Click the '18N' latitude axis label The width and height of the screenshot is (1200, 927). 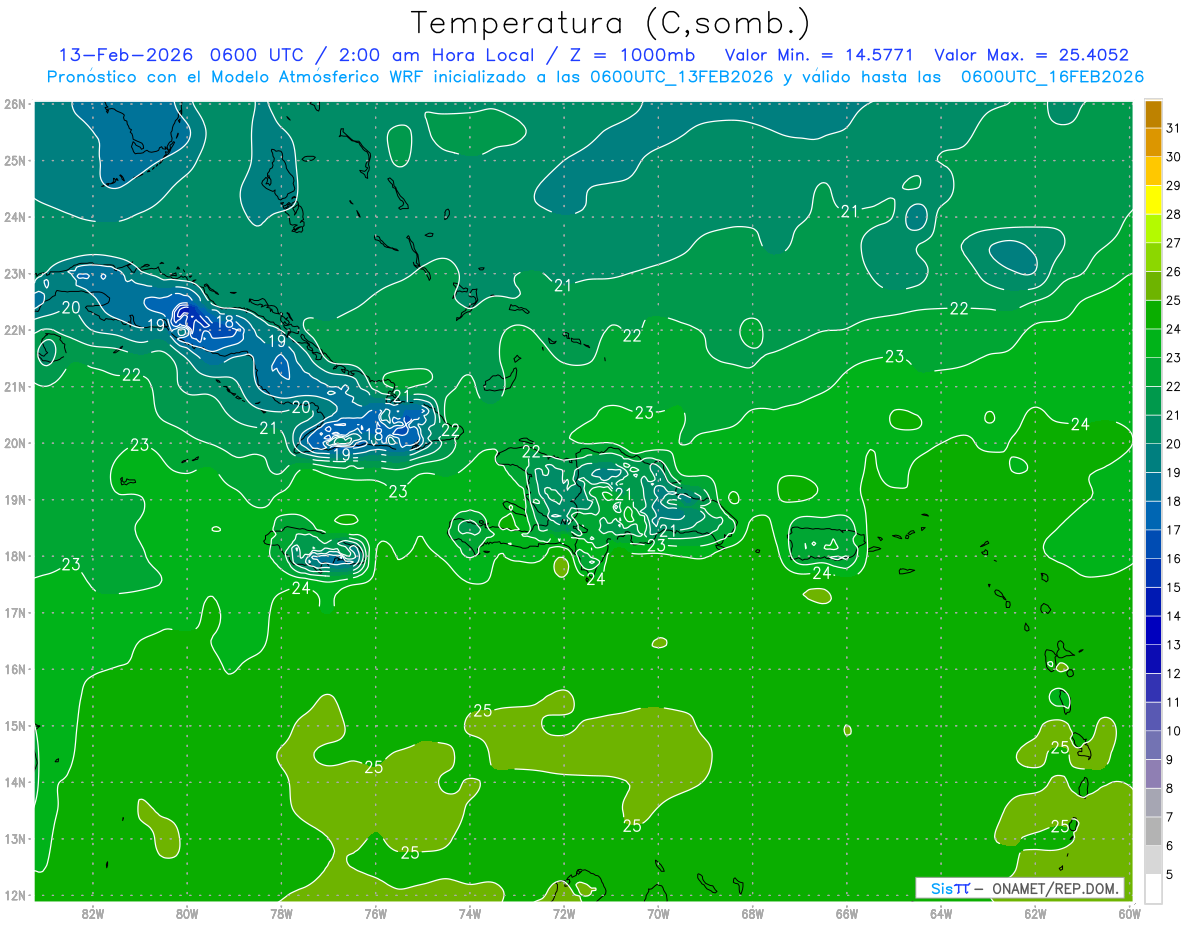pos(14,556)
